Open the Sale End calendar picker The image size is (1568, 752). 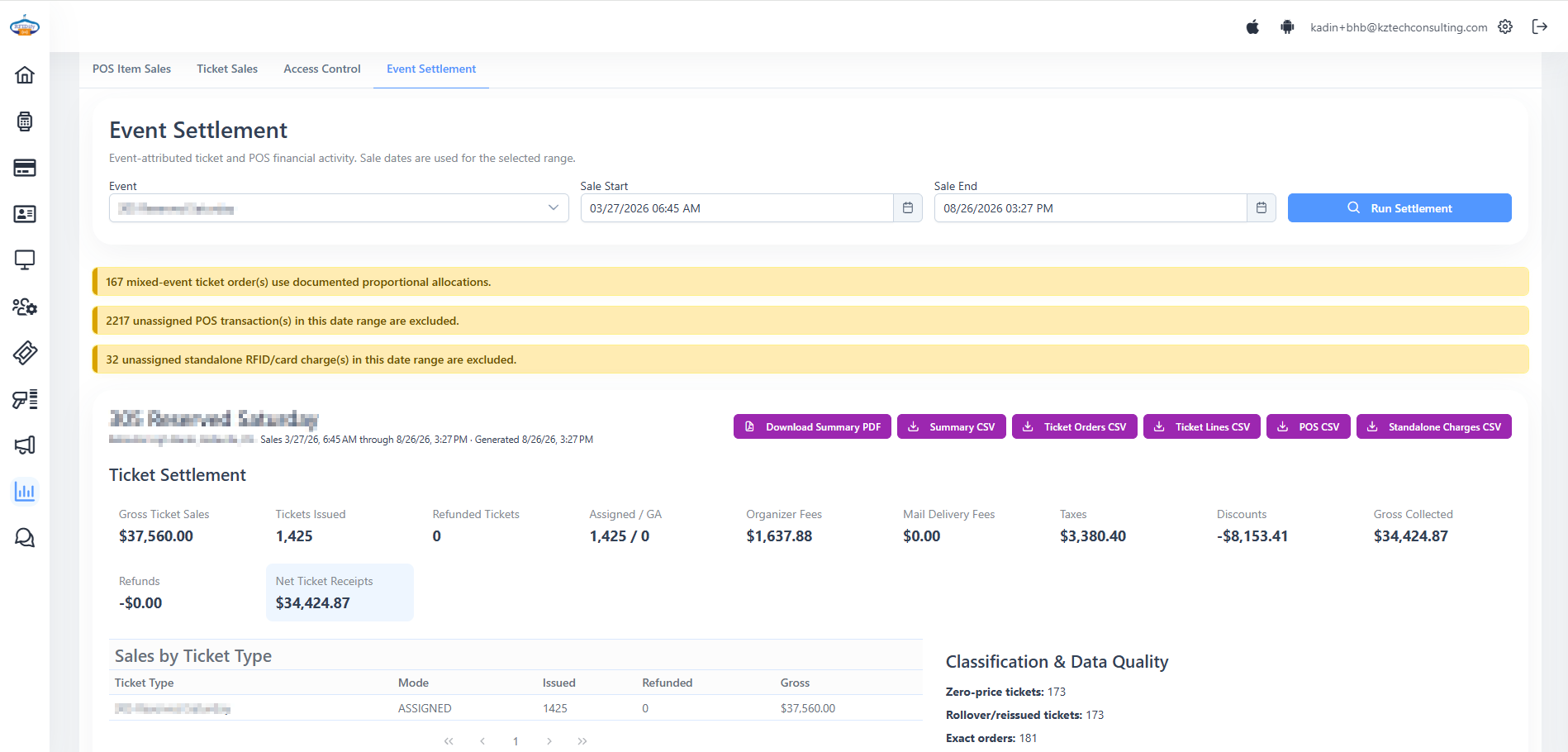pos(1261,208)
